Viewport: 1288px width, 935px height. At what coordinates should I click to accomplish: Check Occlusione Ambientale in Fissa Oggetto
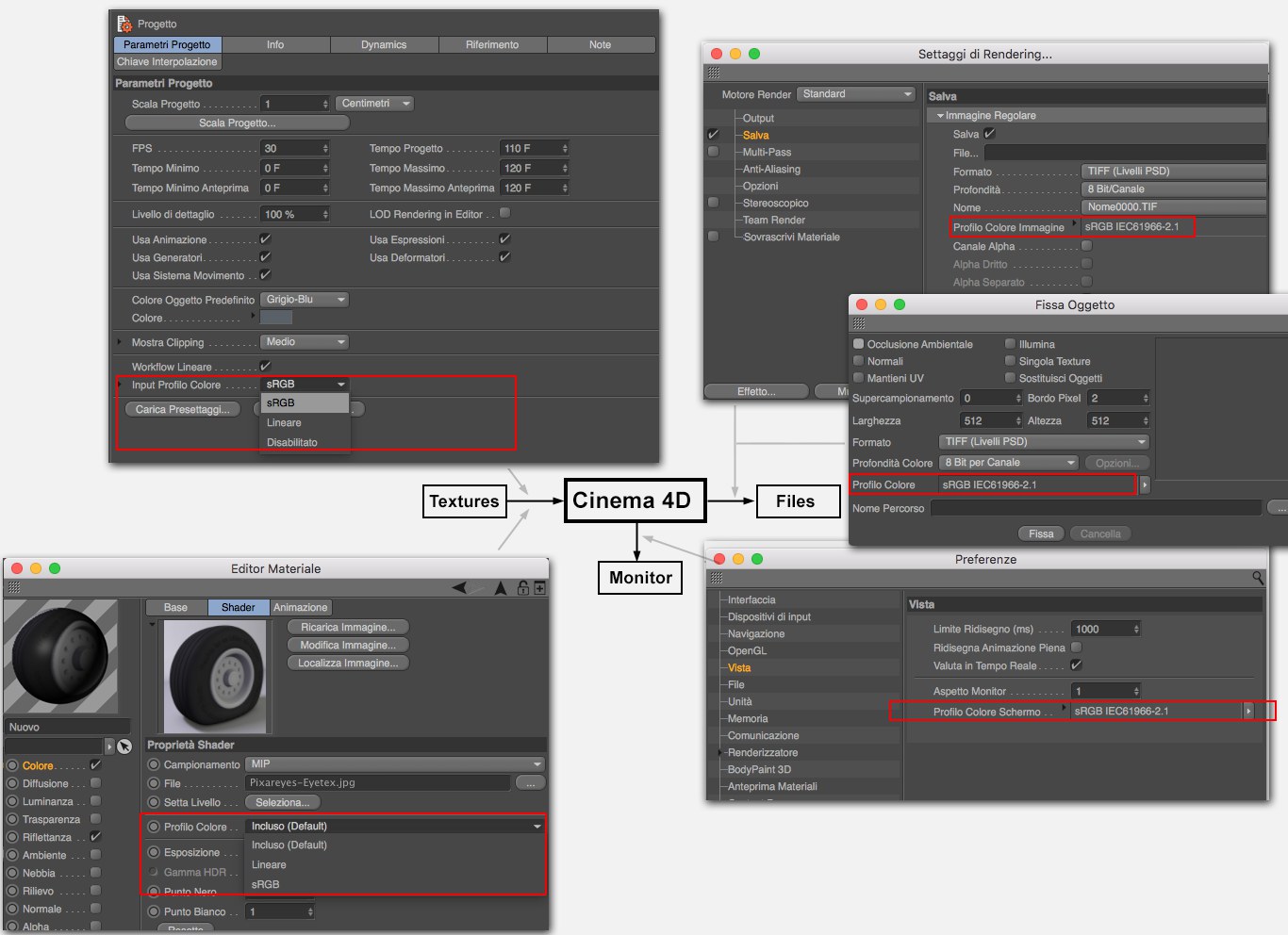858,344
